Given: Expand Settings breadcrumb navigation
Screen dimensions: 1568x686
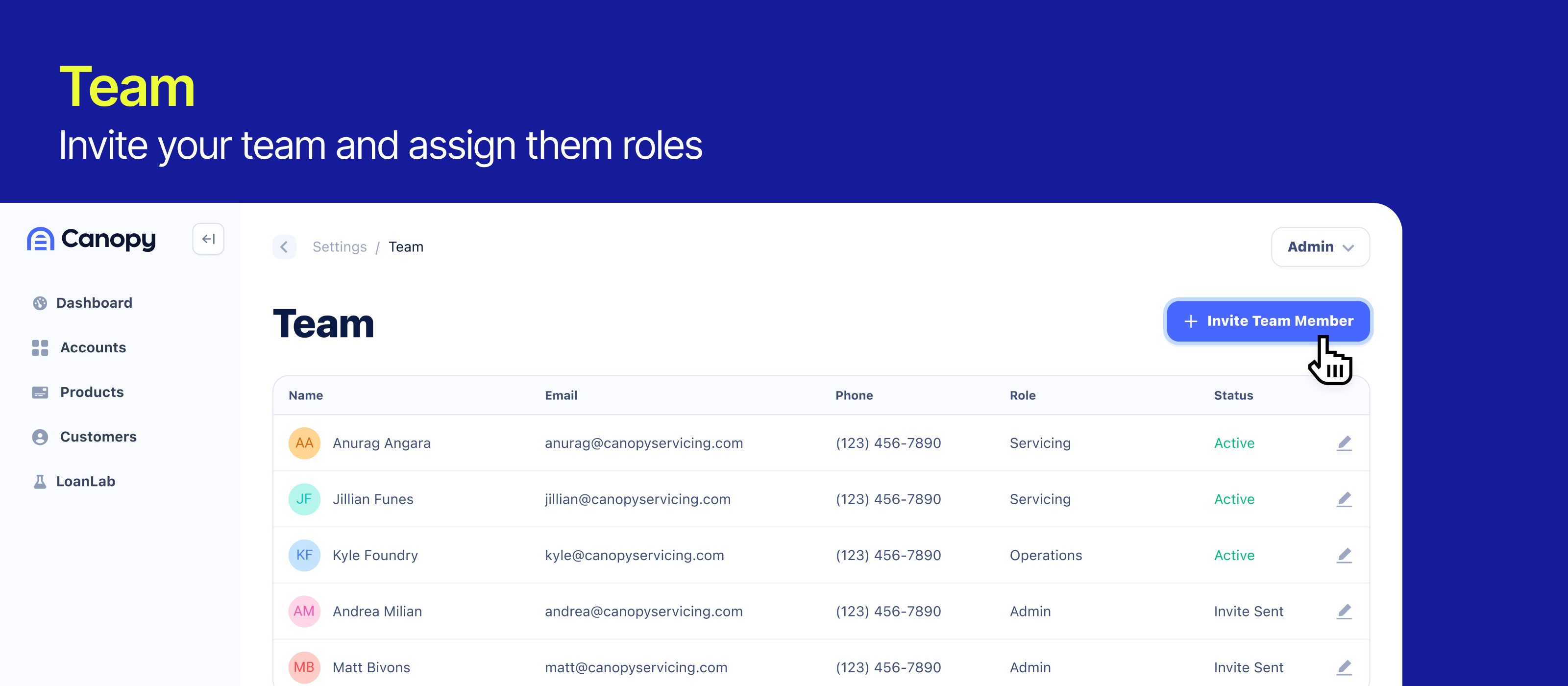Looking at the screenshot, I should coord(339,247).
